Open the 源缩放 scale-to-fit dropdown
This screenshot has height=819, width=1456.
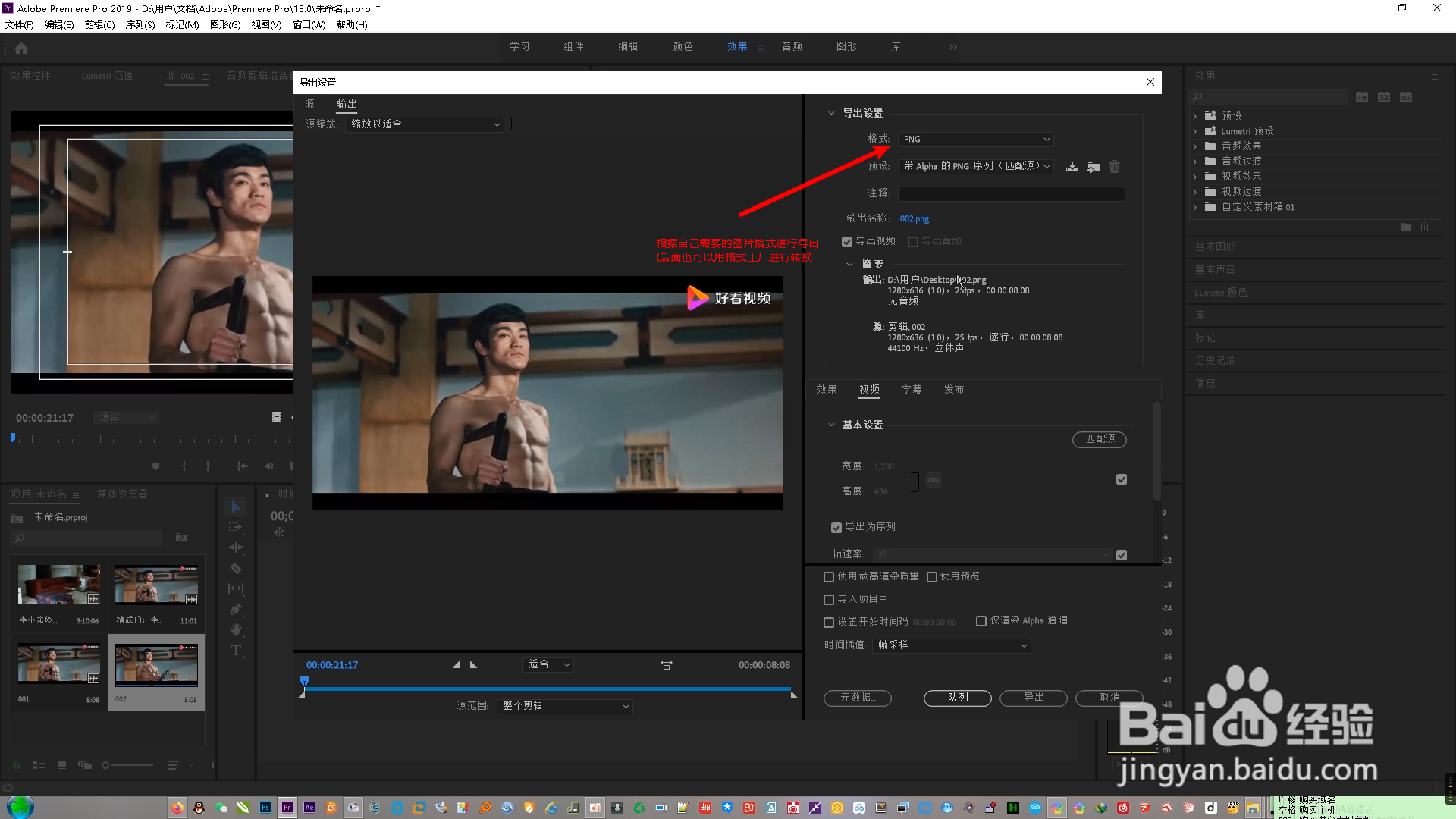click(425, 124)
